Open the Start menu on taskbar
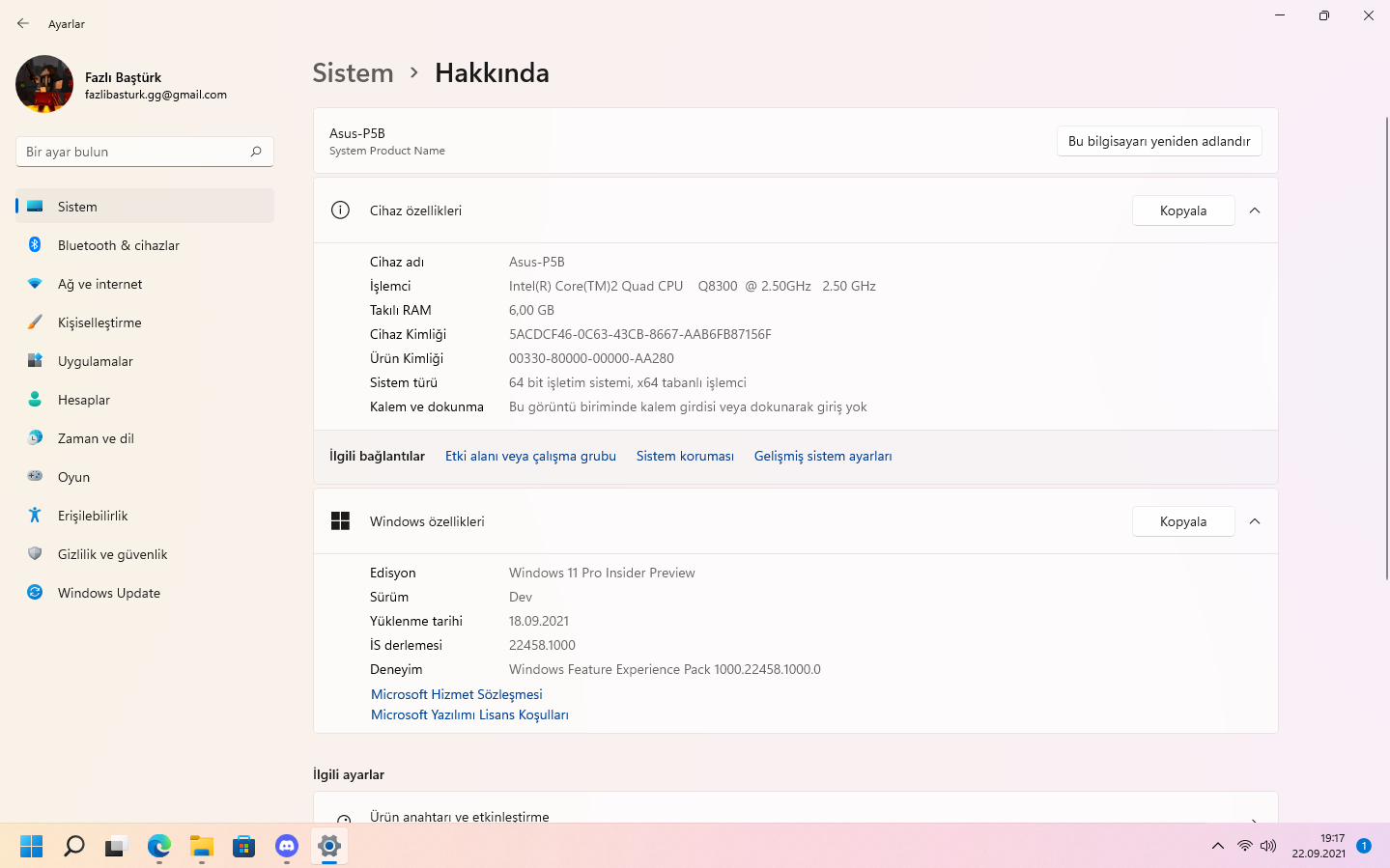This screenshot has height=868, width=1390. [32, 847]
